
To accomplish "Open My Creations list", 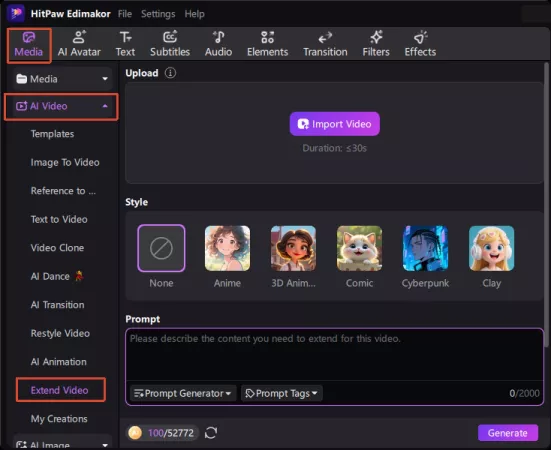I will 59,419.
